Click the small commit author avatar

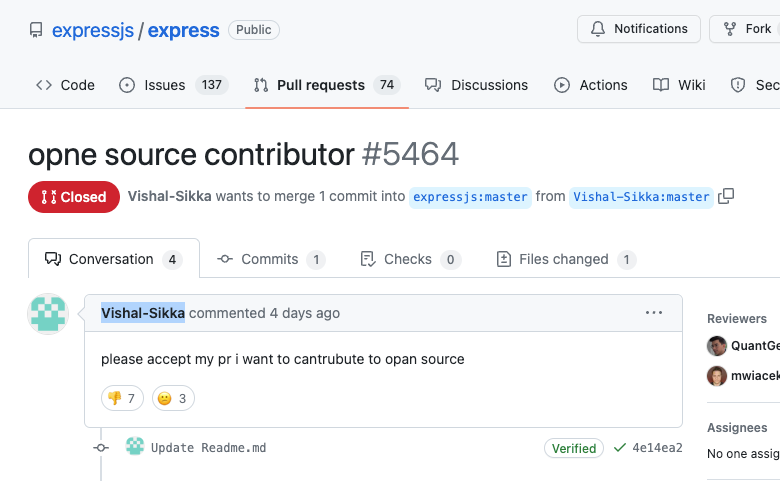click(x=135, y=447)
